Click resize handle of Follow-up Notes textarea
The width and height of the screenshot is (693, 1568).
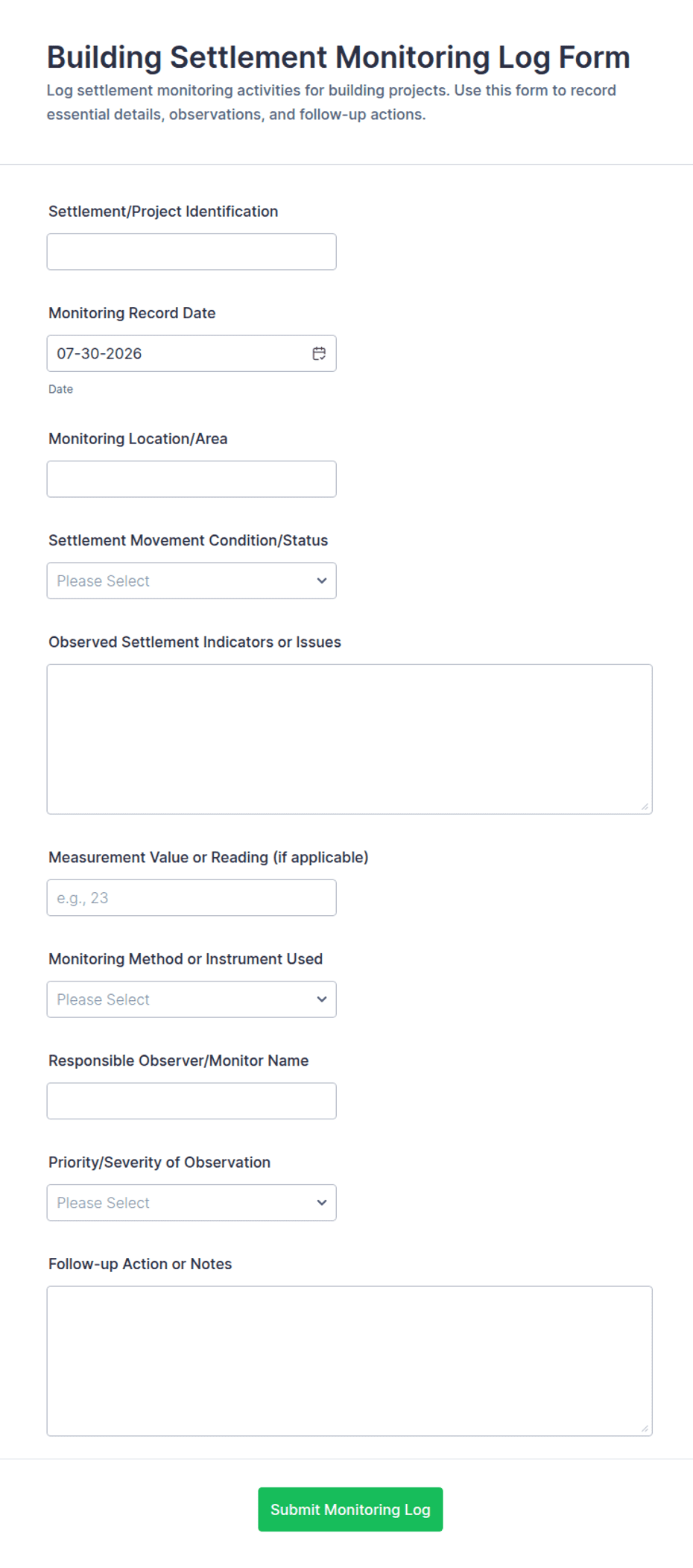(x=645, y=1429)
